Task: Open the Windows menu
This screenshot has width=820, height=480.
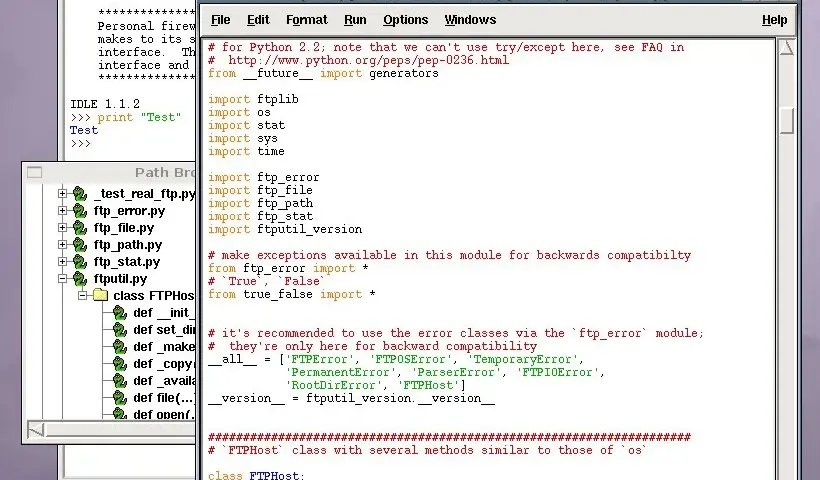Action: [470, 20]
